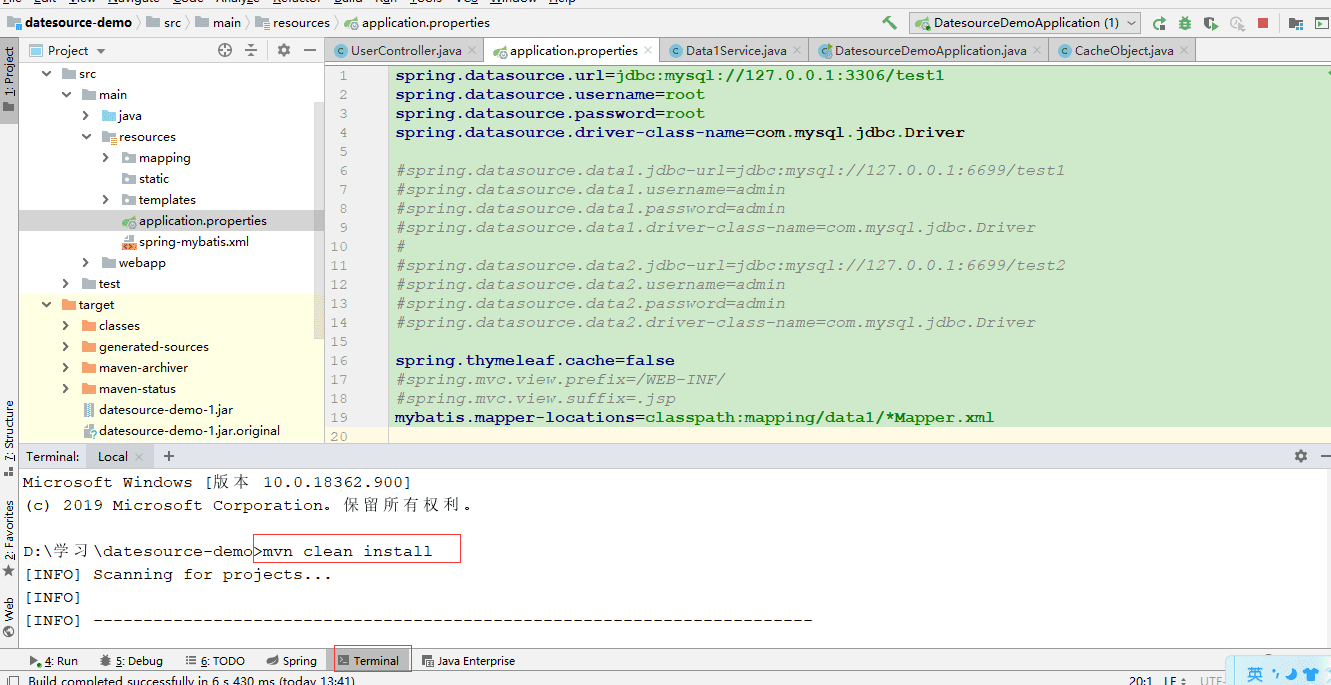Run with Coverage icon
This screenshot has width=1331, height=685.
point(1211,22)
